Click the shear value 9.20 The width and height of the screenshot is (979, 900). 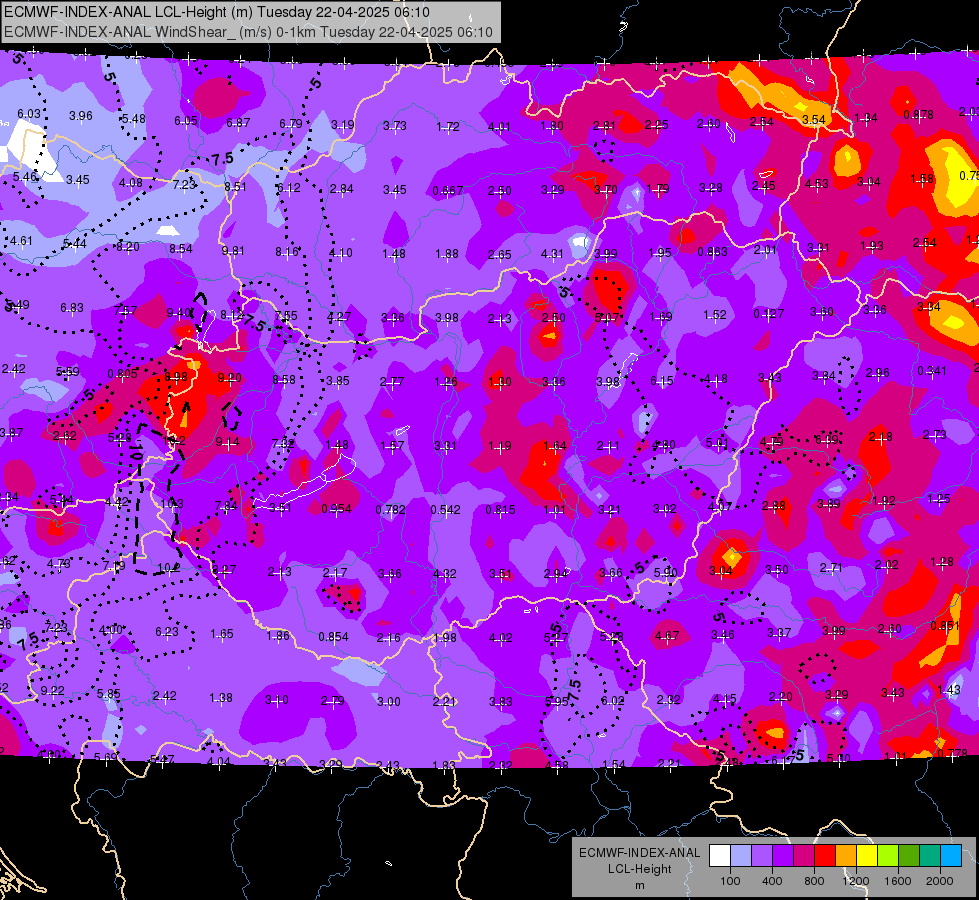coord(229,378)
